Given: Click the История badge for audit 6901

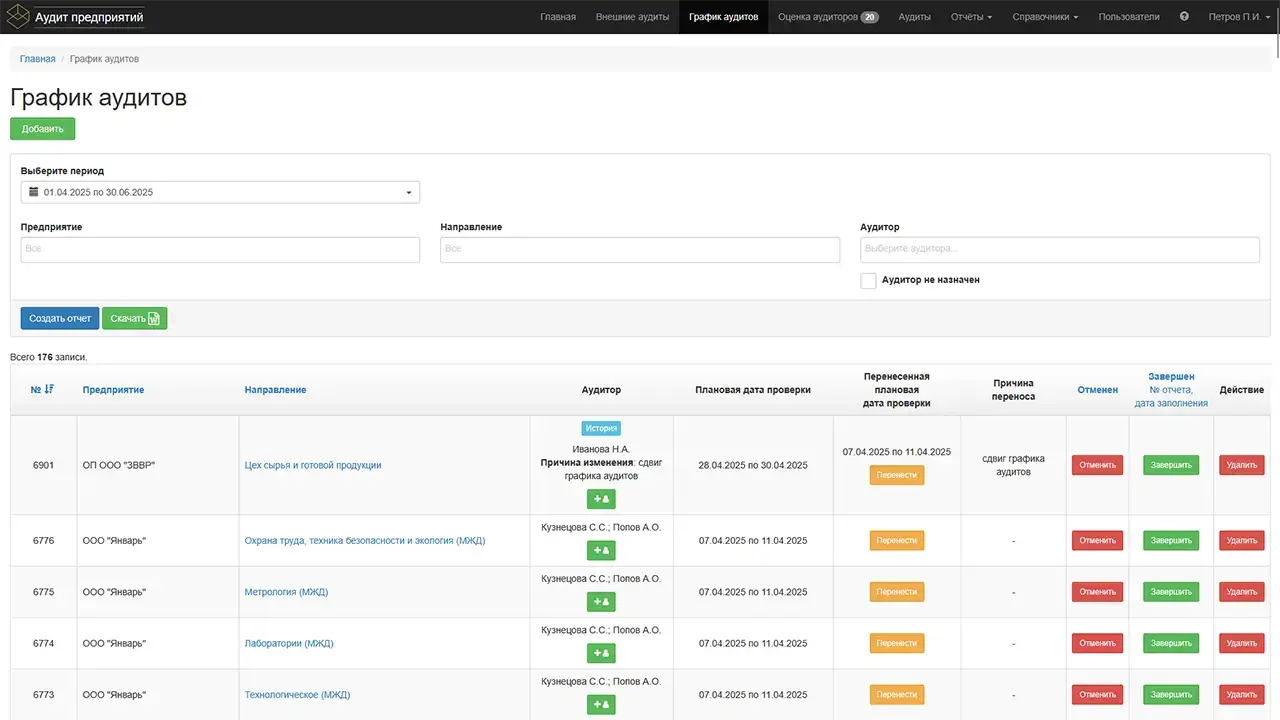Looking at the screenshot, I should click(x=601, y=428).
